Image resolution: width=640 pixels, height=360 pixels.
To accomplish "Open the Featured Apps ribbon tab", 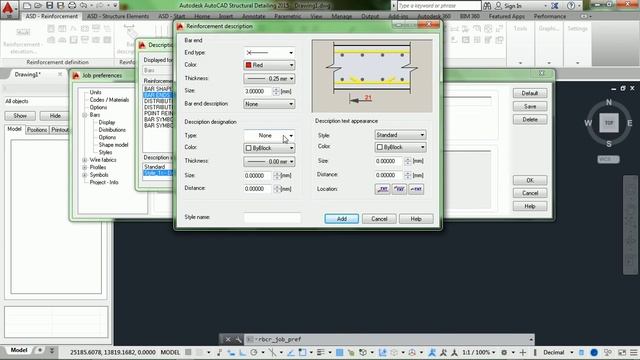I will (507, 16).
